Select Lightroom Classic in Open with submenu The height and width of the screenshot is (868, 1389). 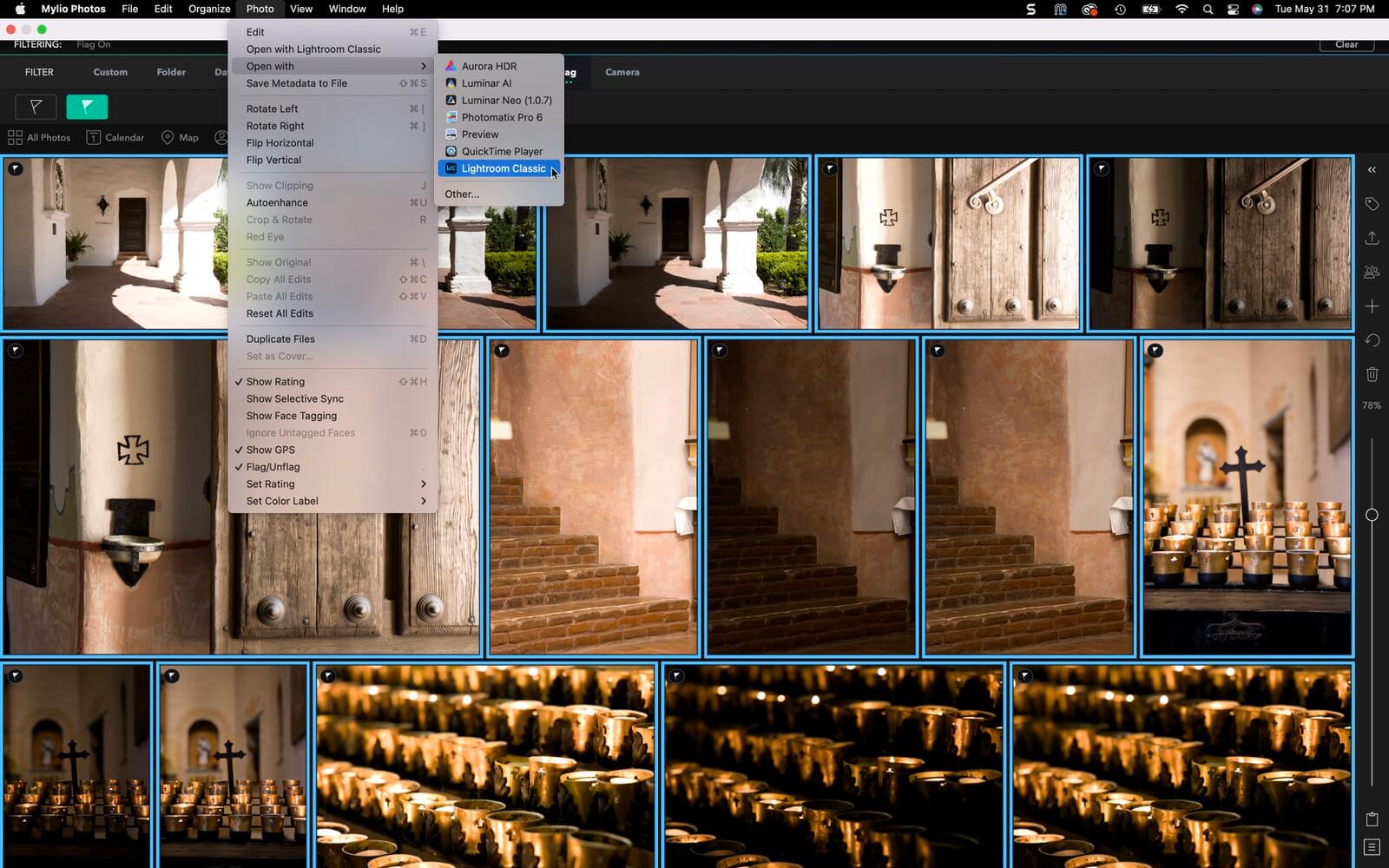tap(503, 168)
